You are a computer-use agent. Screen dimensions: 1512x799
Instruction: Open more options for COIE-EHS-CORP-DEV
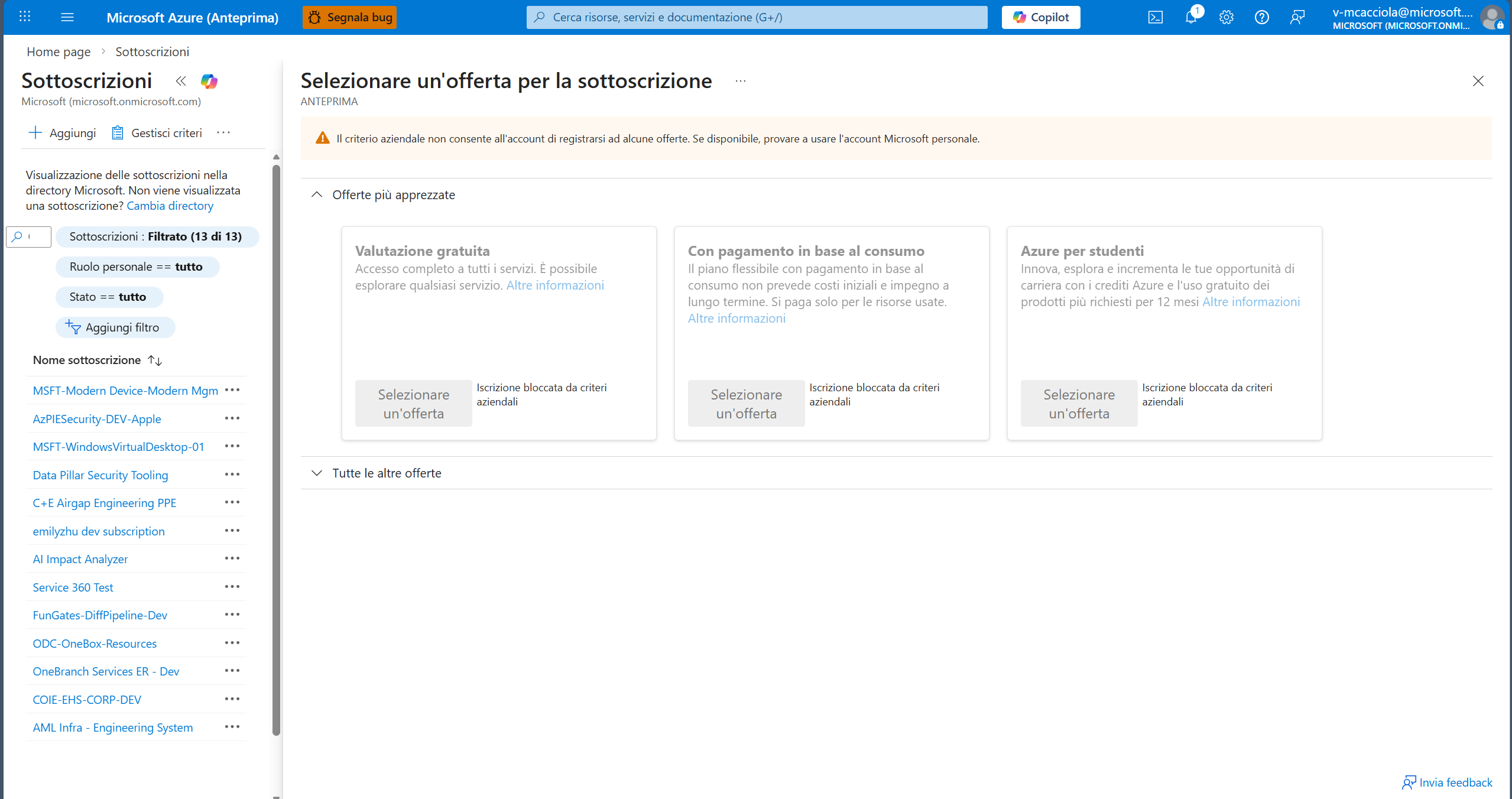pyautogui.click(x=232, y=699)
